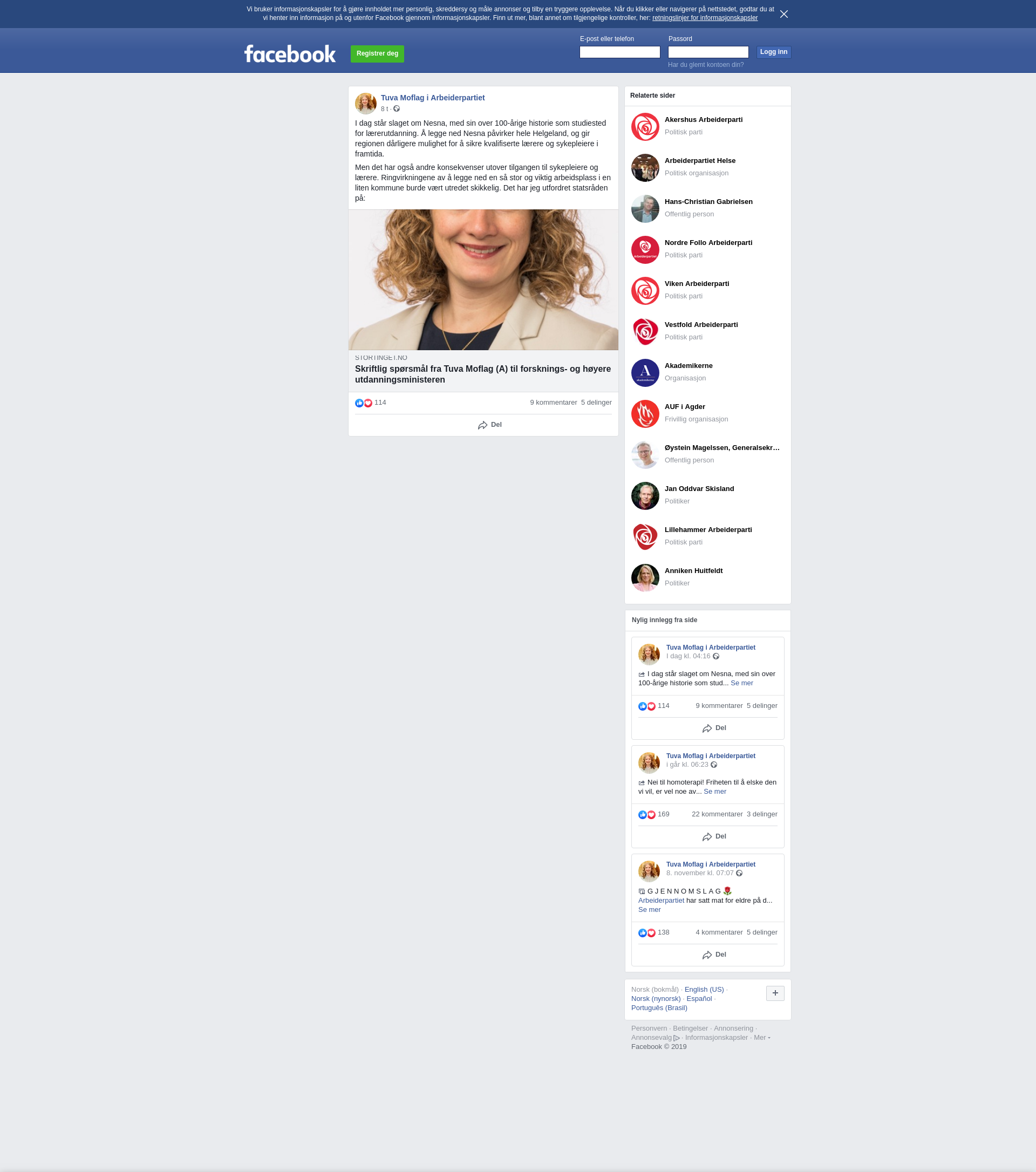Screen dimensions: 1036x1172
Task: Open the Stortinget article headline link
Action: click(483, 374)
